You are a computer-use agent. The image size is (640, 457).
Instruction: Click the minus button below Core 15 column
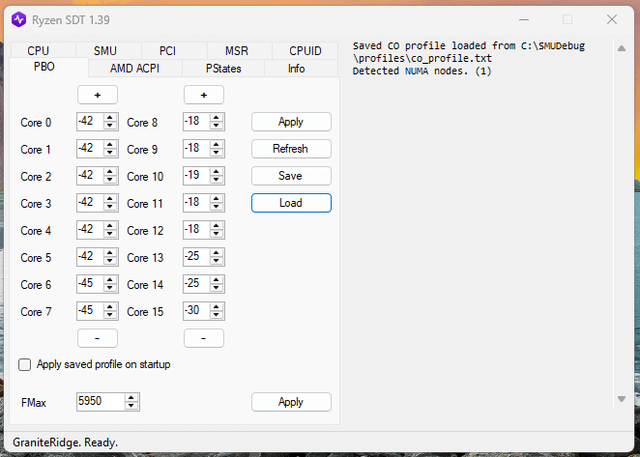(x=204, y=338)
